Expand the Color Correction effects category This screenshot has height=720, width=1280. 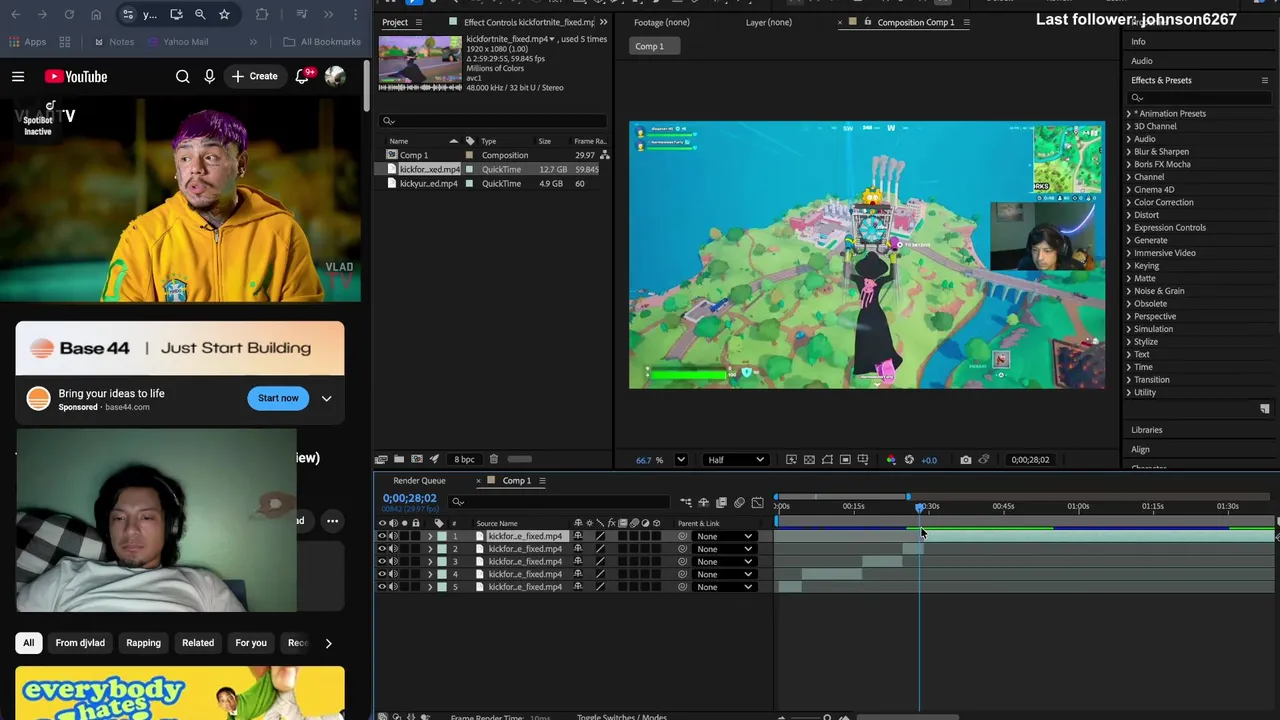tap(1129, 202)
